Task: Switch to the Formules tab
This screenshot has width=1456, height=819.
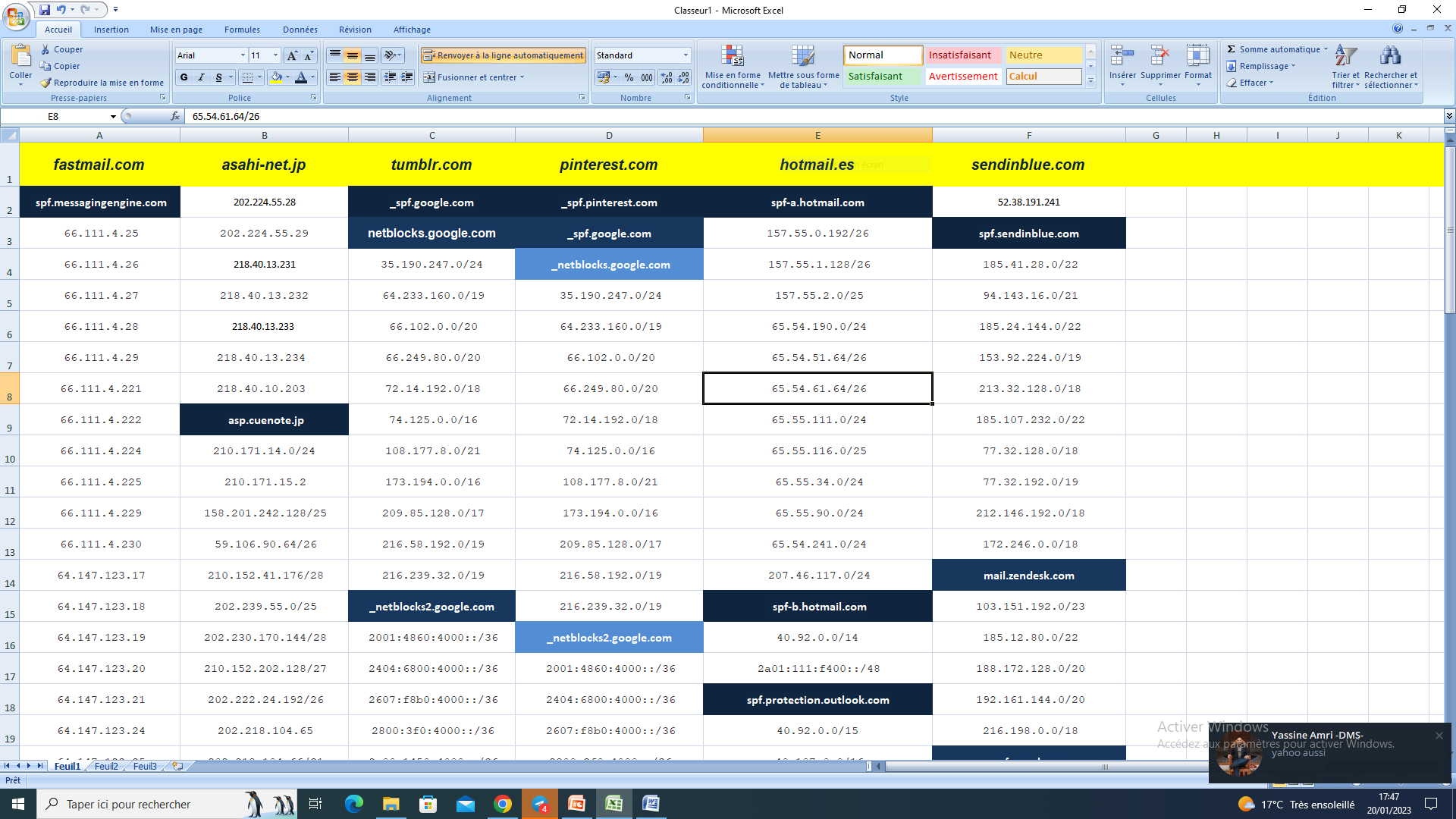Action: click(x=242, y=30)
